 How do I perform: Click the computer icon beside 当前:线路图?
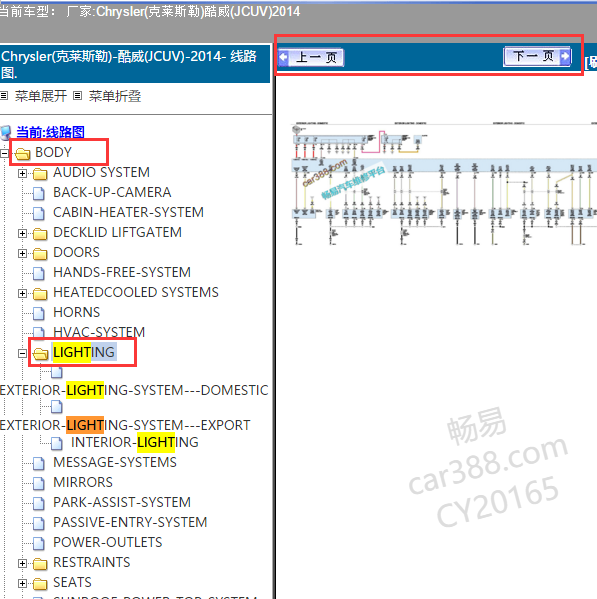click(6, 133)
